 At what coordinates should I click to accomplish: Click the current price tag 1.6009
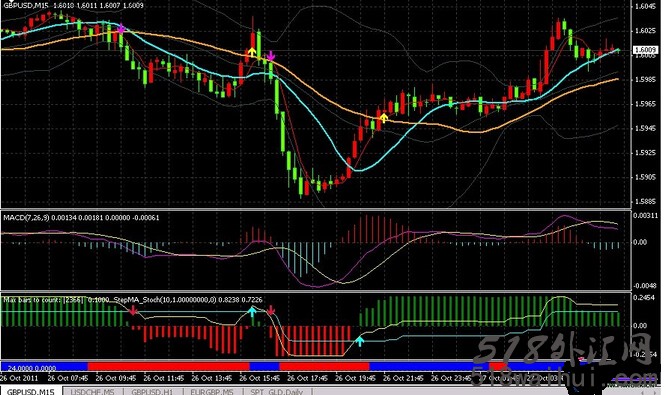coord(645,50)
